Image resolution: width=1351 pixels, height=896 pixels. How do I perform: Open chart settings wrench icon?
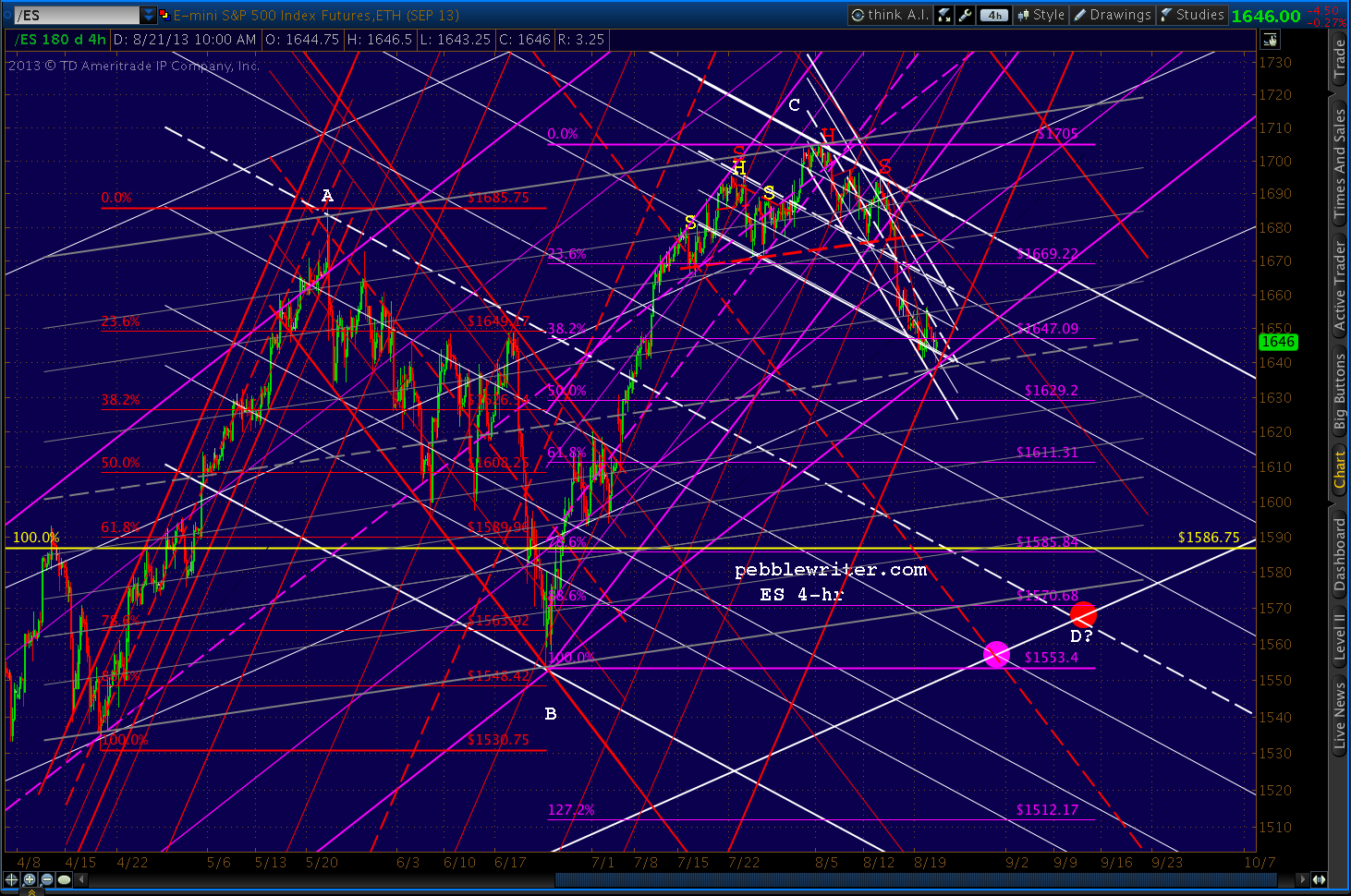coord(965,15)
